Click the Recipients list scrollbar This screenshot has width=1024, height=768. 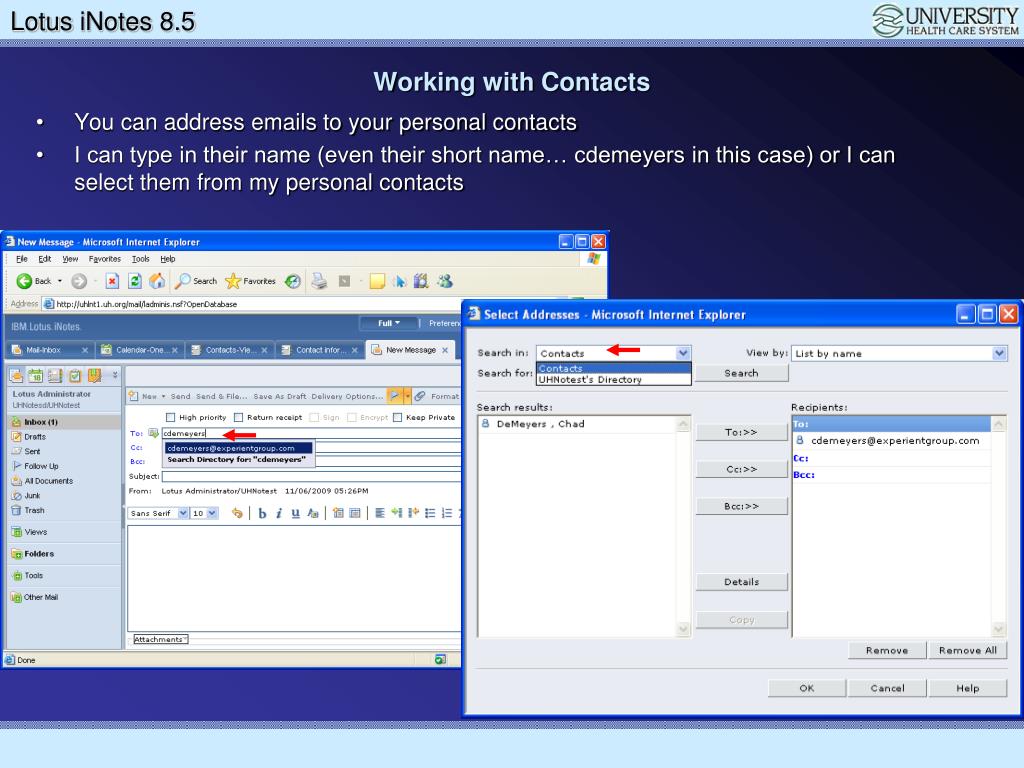tap(999, 526)
